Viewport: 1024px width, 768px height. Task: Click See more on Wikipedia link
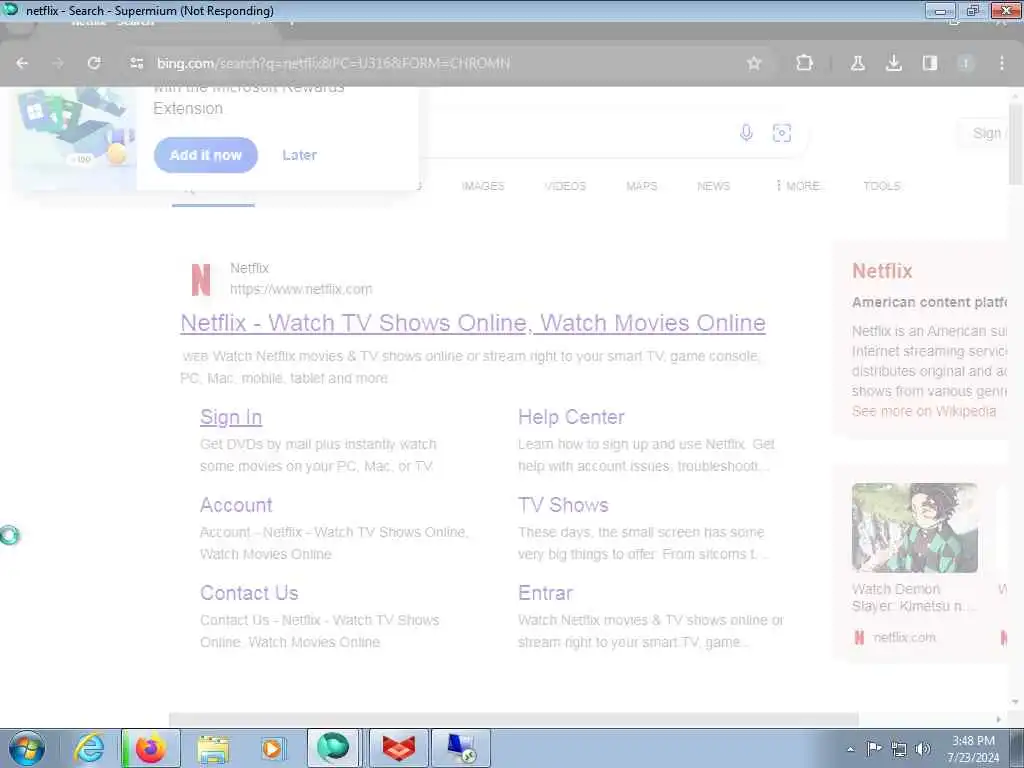(924, 411)
